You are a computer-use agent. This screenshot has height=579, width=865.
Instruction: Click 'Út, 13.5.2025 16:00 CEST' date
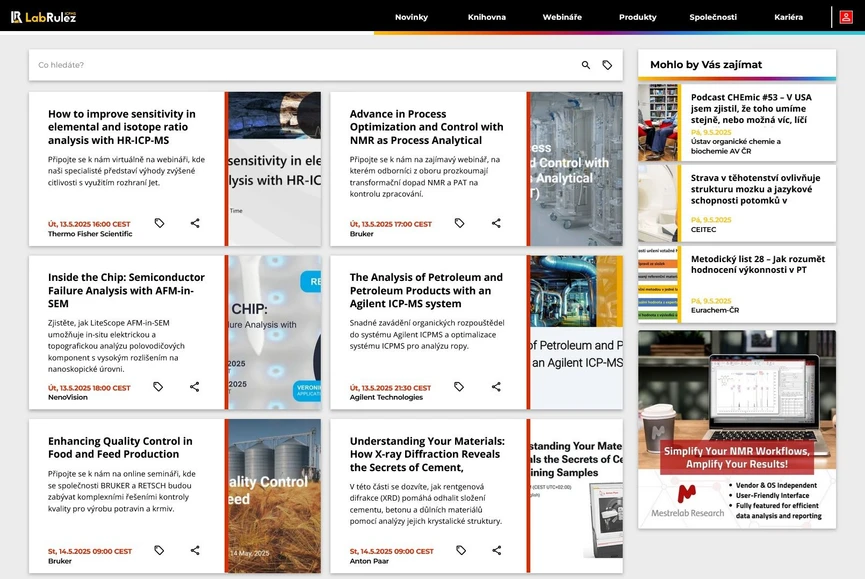[x=89, y=224]
